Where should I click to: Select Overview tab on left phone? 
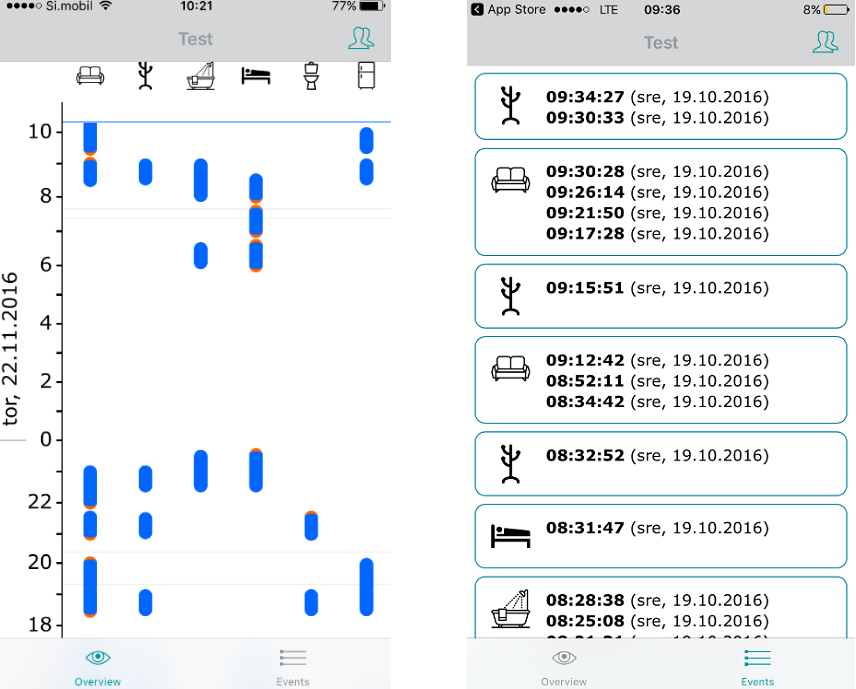click(98, 667)
